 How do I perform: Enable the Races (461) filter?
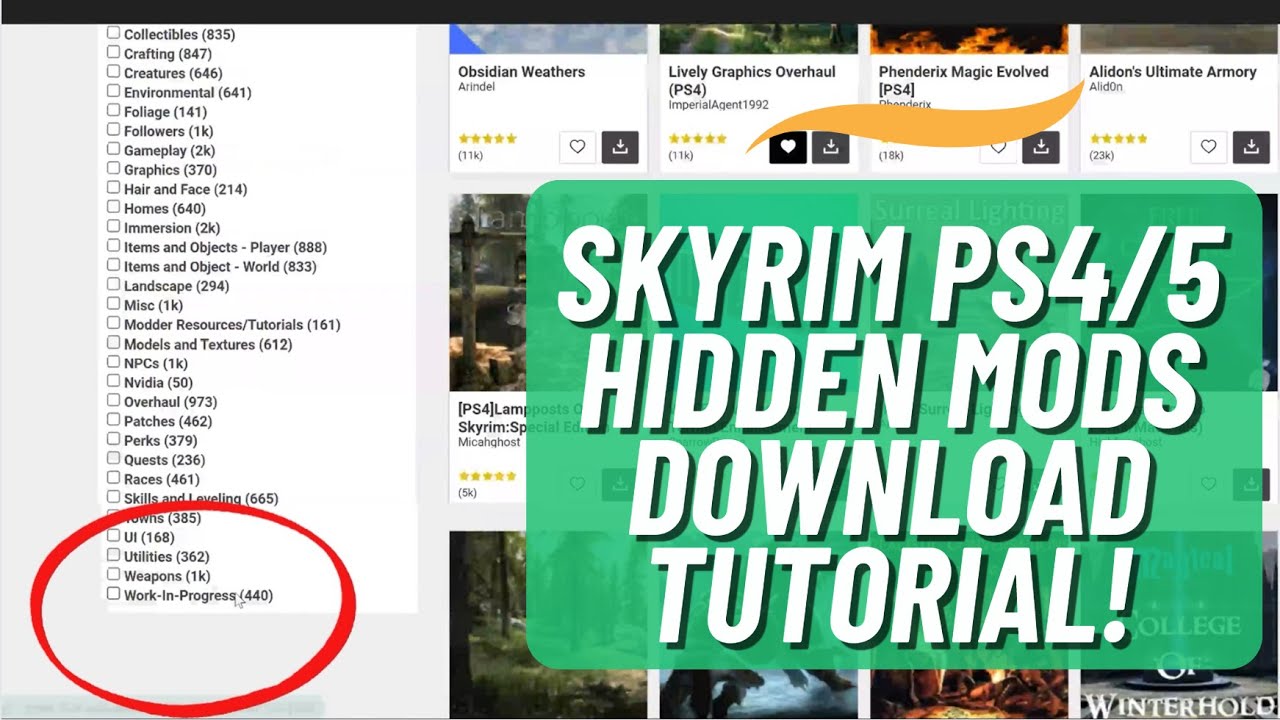tap(114, 478)
